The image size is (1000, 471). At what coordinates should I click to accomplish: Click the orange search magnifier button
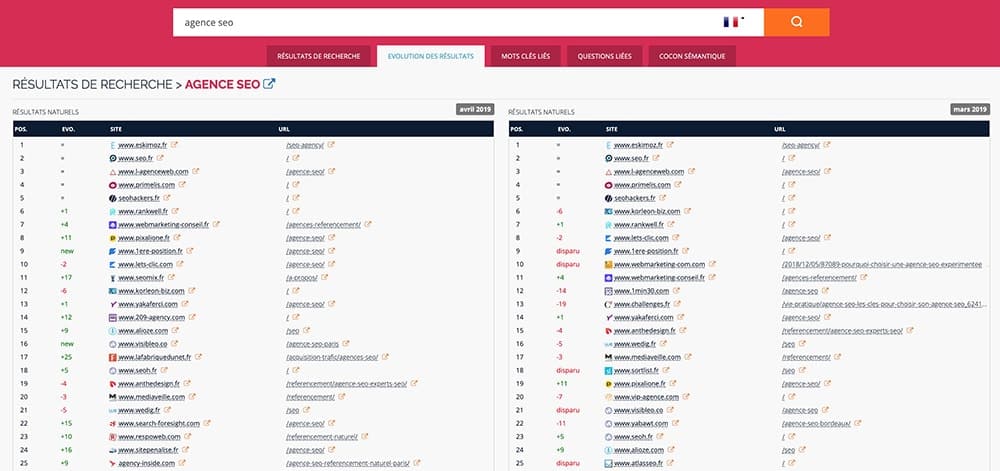pos(797,22)
